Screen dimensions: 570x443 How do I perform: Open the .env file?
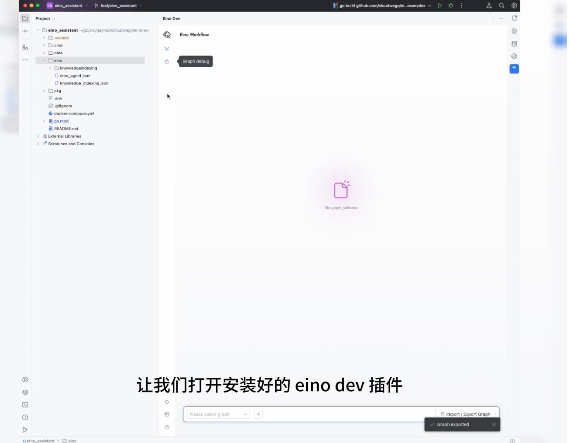(55, 98)
